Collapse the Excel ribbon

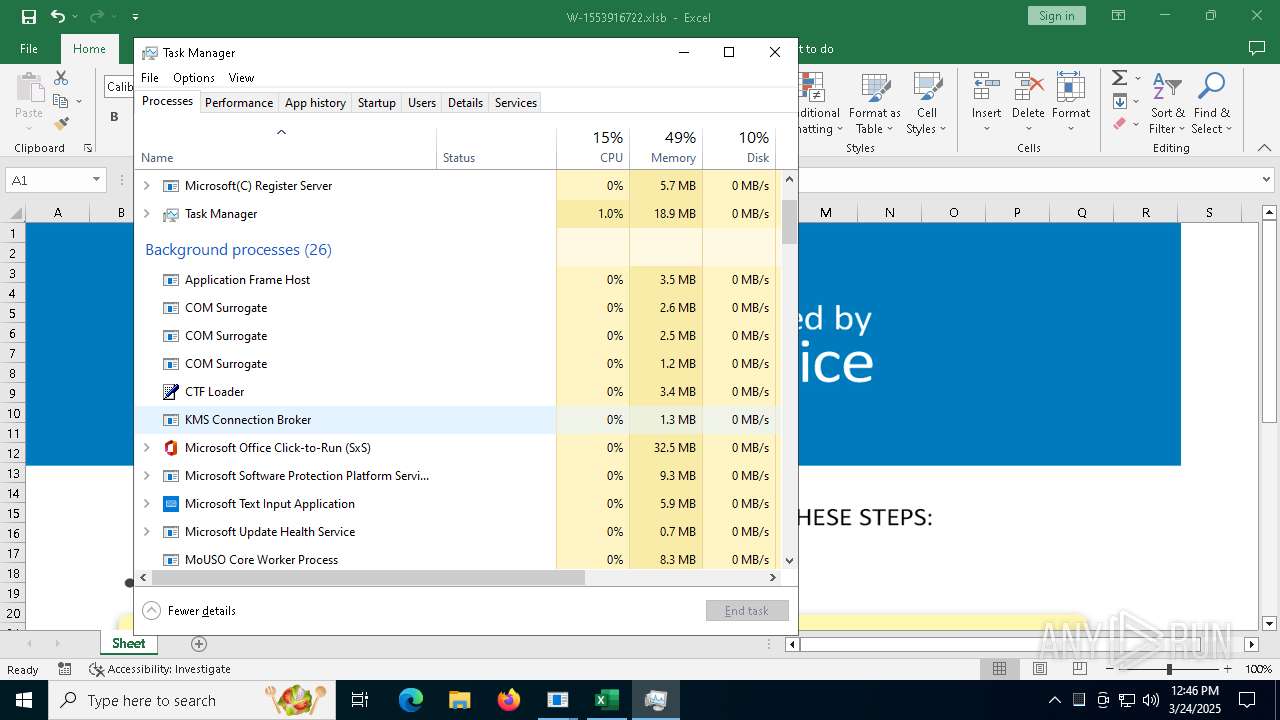coord(1265,148)
